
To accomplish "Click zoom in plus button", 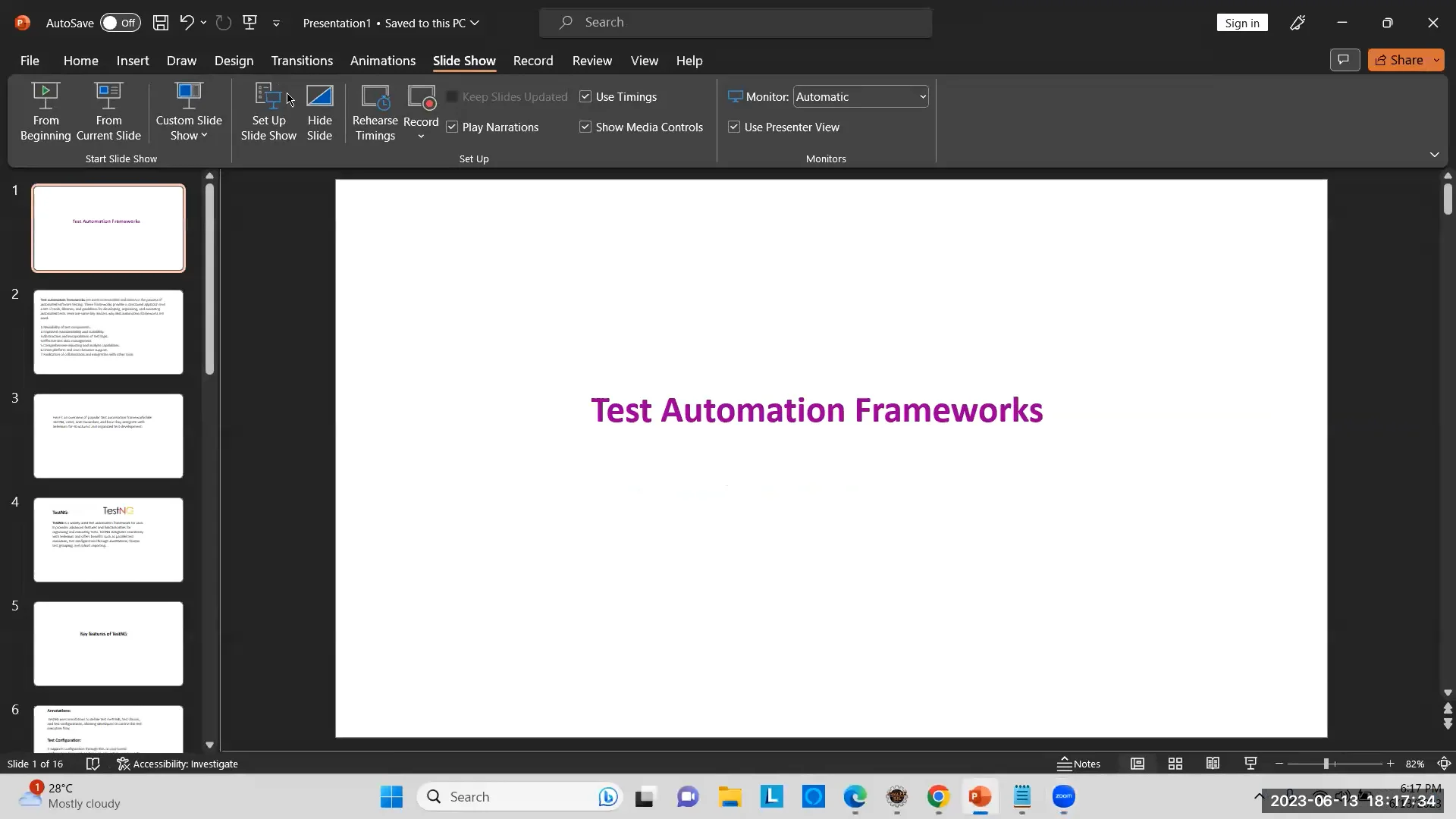I will tap(1390, 764).
